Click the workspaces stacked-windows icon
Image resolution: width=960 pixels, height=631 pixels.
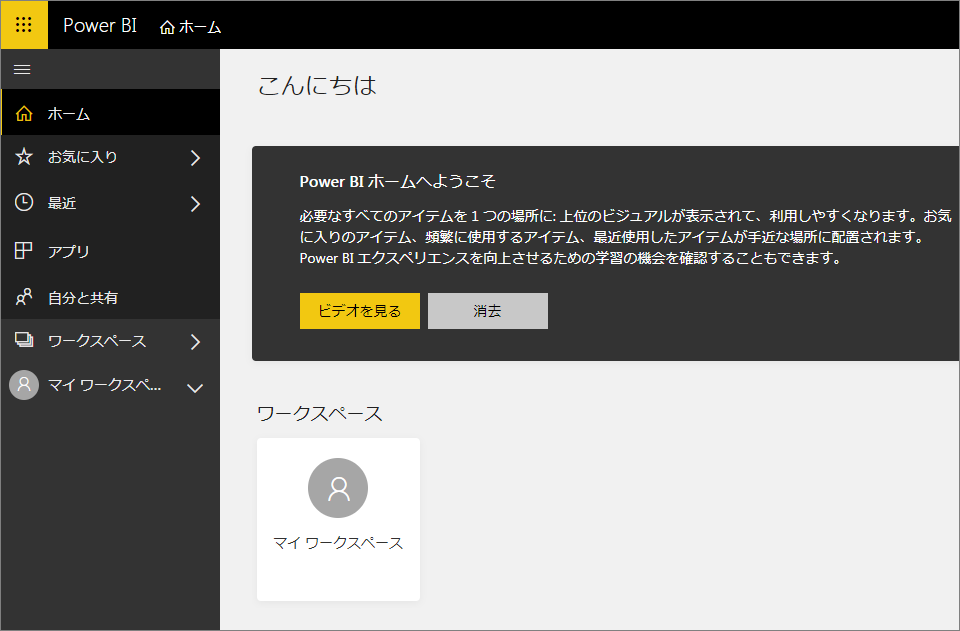24,340
